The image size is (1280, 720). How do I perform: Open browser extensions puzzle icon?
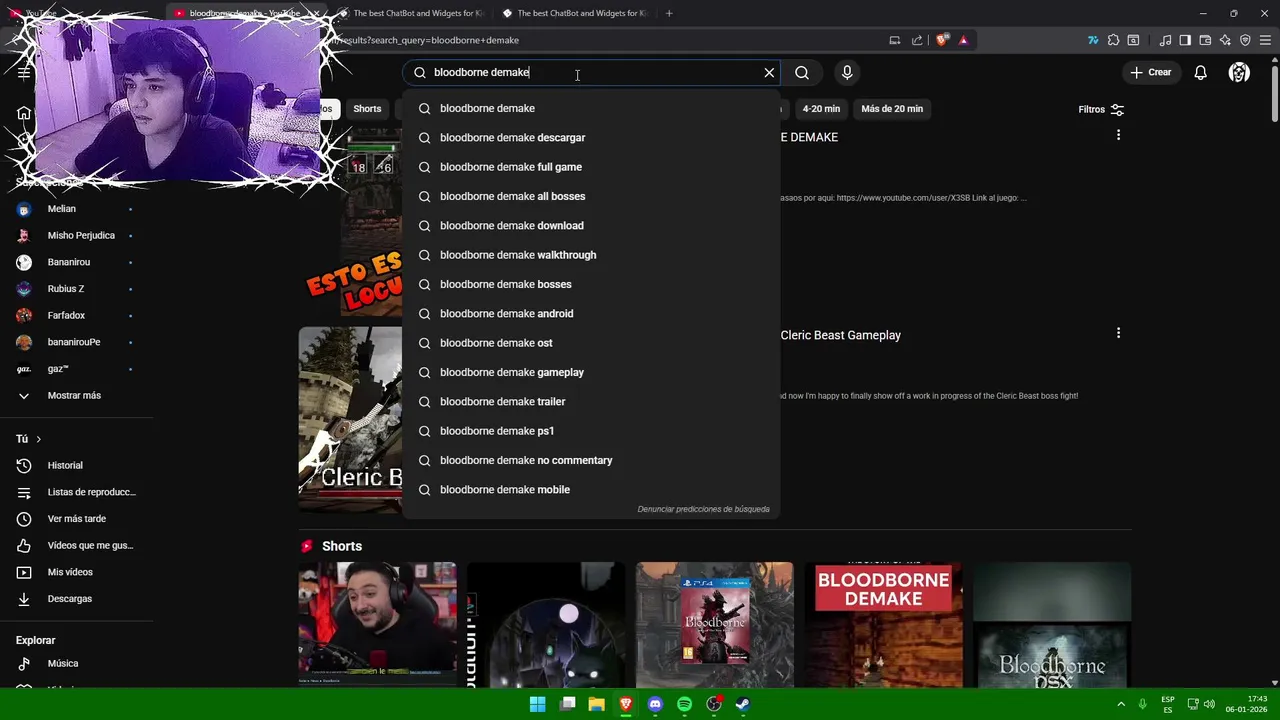1113,40
